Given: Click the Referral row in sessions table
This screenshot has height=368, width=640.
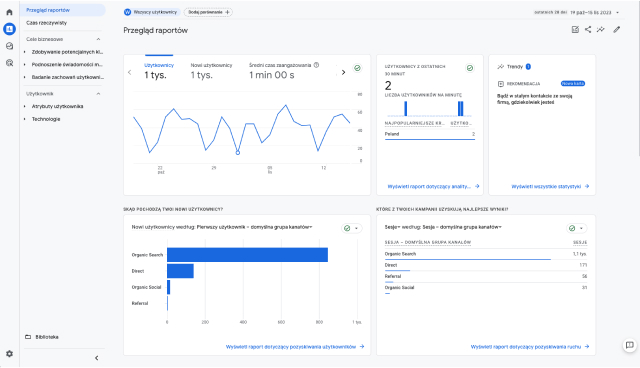Looking at the screenshot, I should (486, 277).
